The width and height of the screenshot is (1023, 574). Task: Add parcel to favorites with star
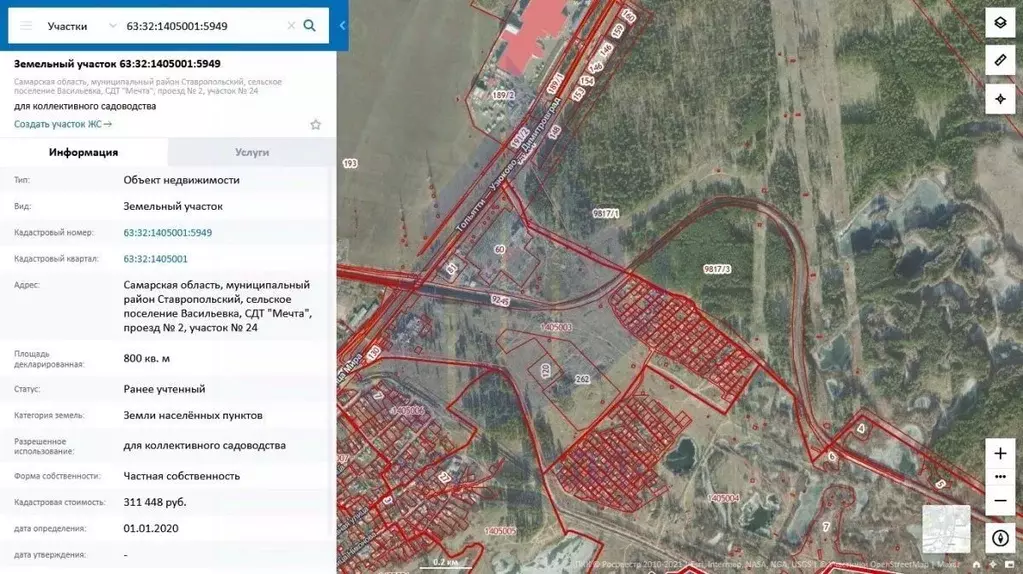[316, 125]
